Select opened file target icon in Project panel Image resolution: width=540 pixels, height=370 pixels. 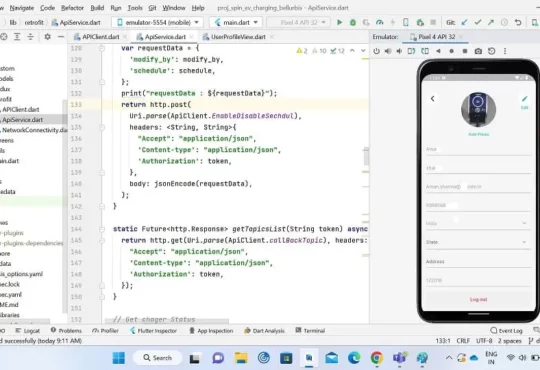tap(4, 37)
